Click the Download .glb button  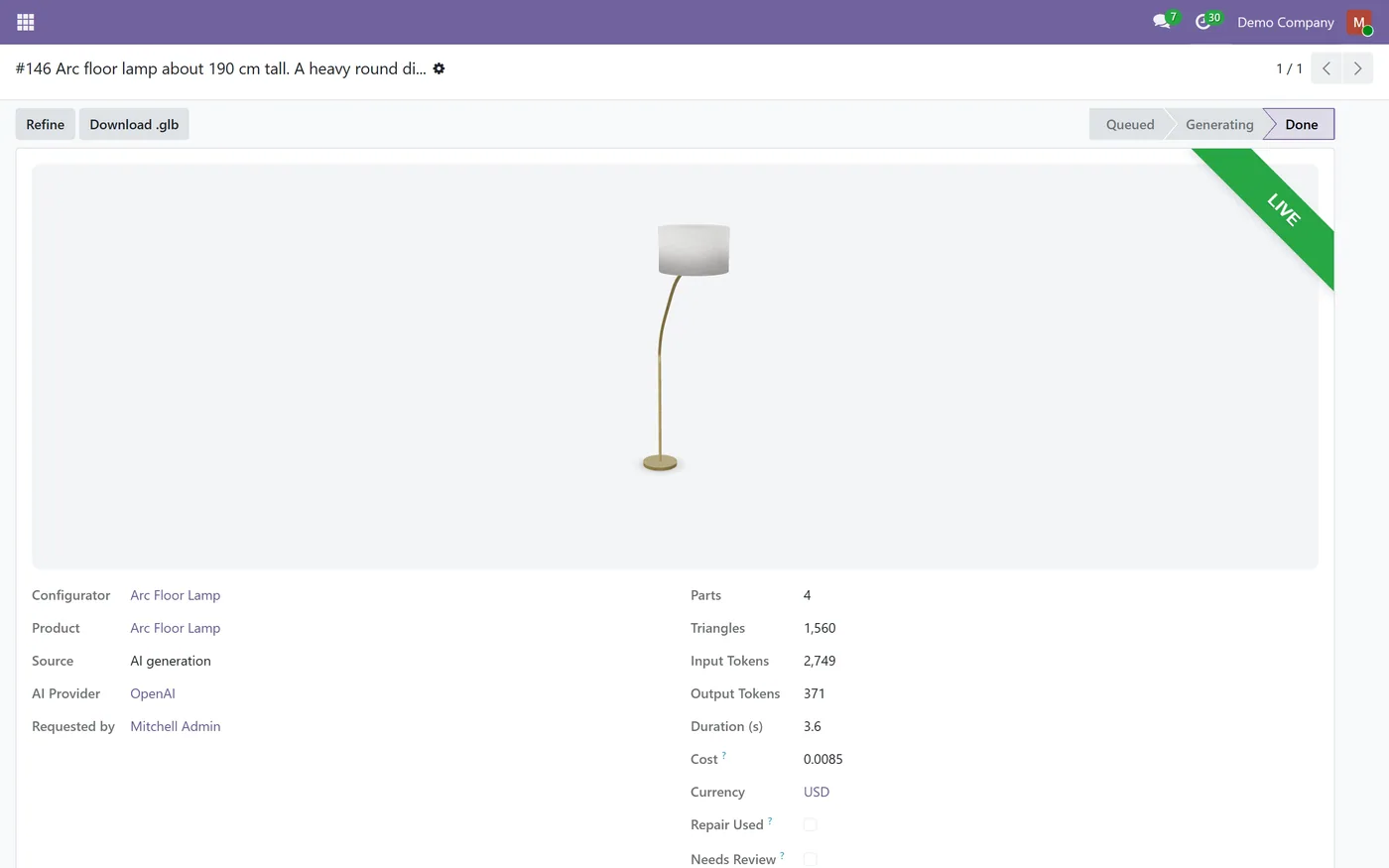coord(134,124)
